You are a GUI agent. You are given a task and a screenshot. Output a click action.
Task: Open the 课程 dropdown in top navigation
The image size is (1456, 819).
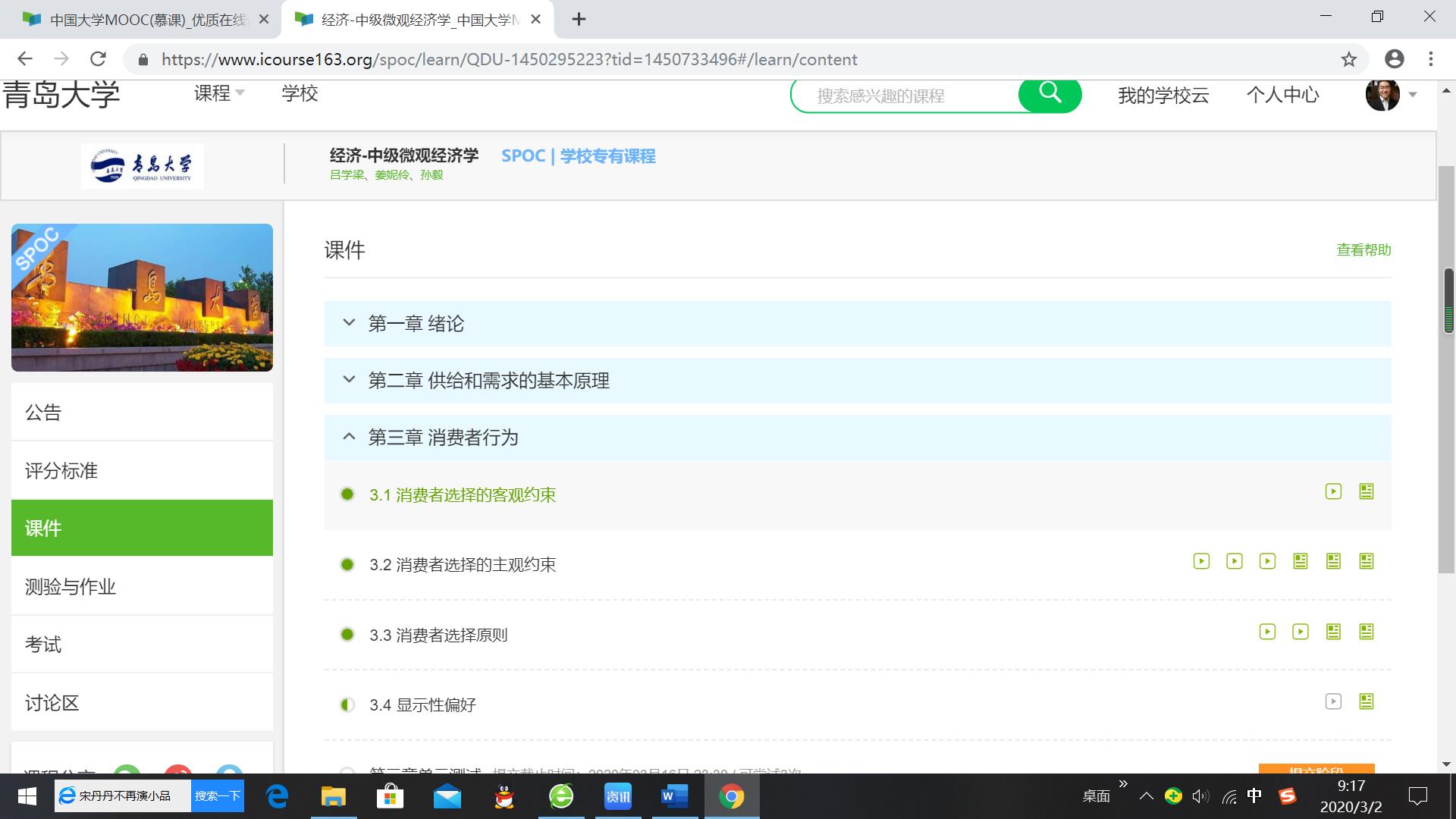(218, 93)
